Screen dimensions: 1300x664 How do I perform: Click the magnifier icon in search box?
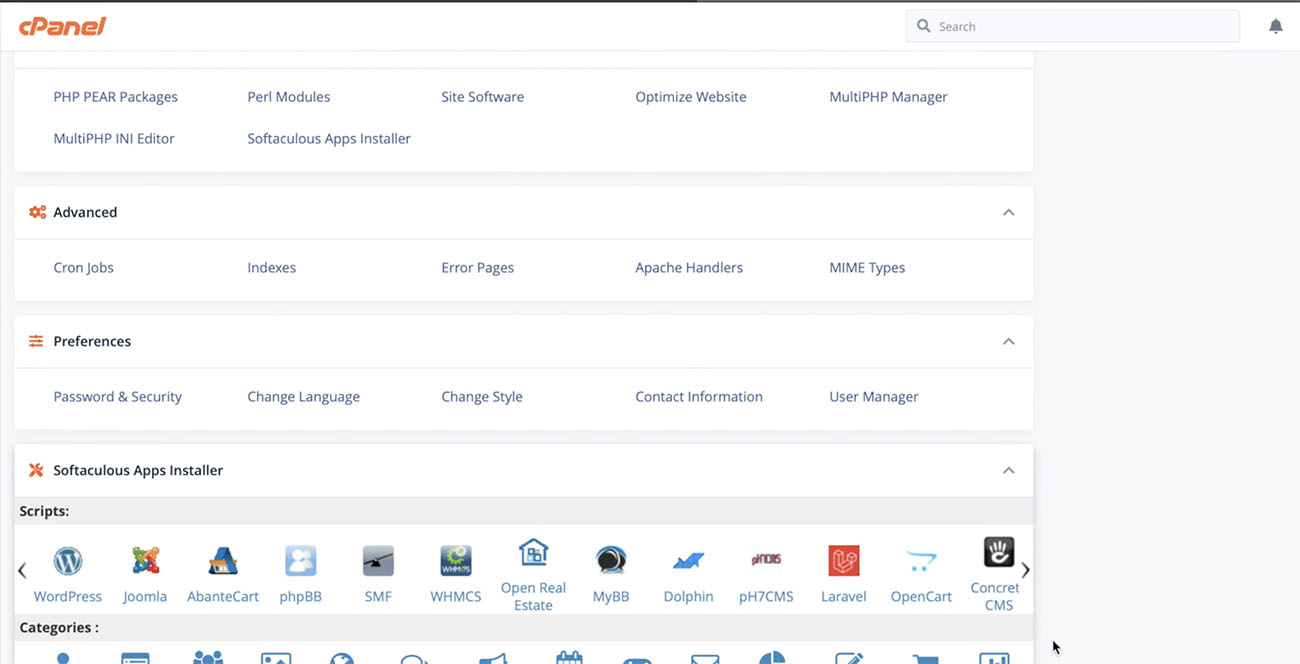tap(923, 26)
